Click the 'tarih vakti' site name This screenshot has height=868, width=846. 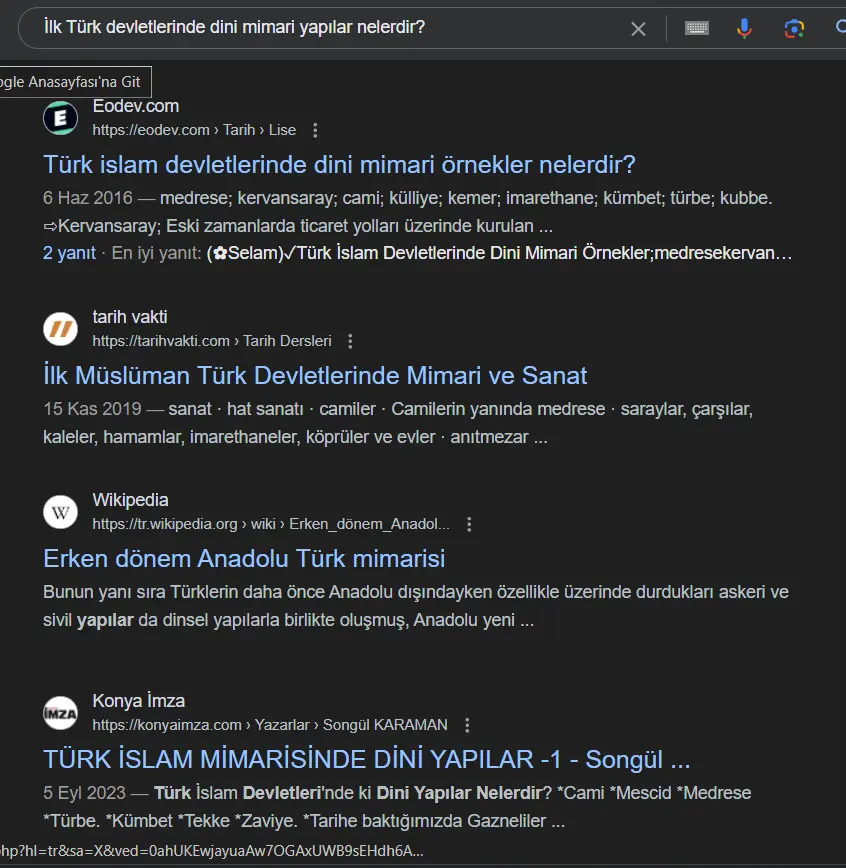pos(130,317)
